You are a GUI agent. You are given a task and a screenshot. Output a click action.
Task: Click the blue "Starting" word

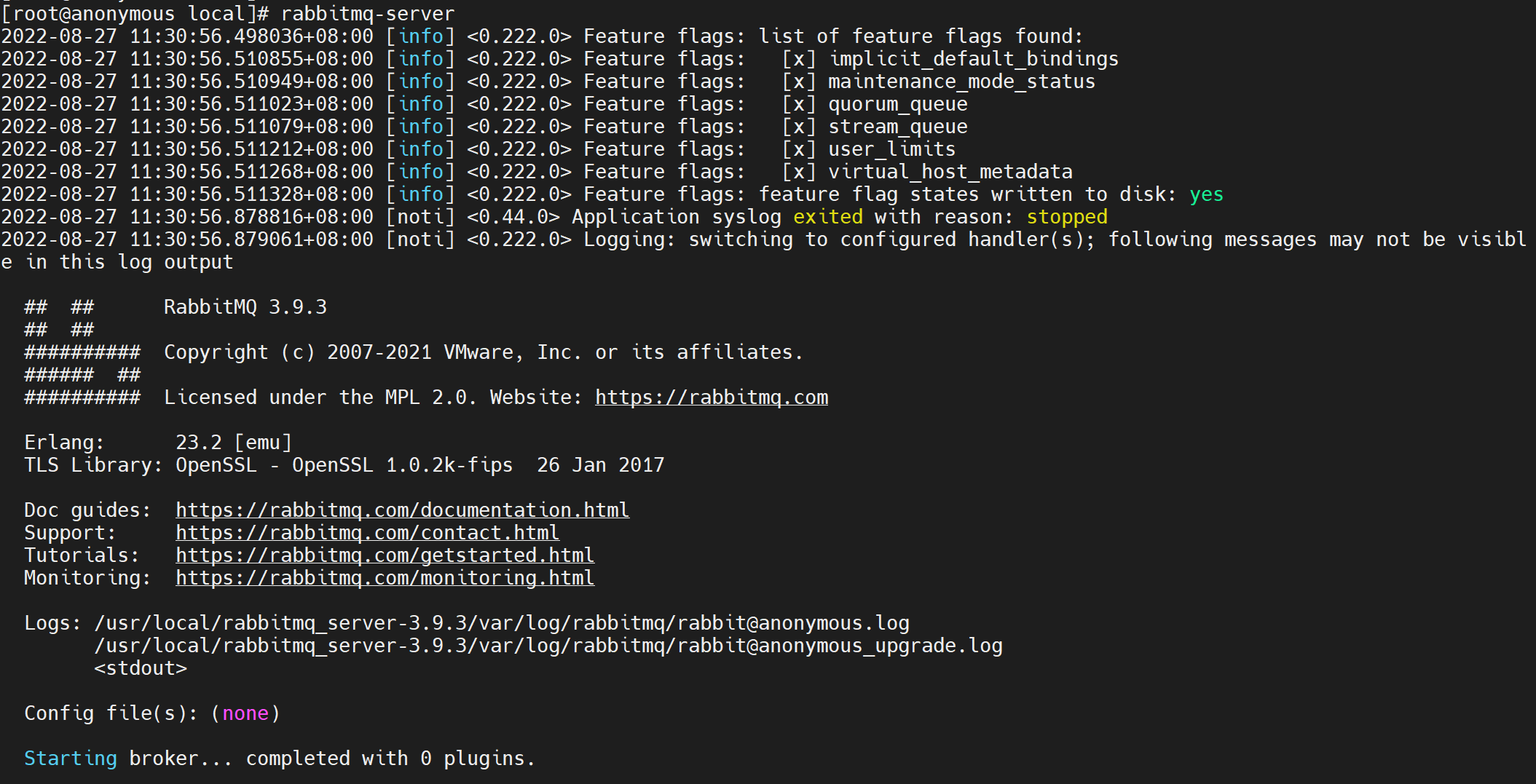coord(70,759)
